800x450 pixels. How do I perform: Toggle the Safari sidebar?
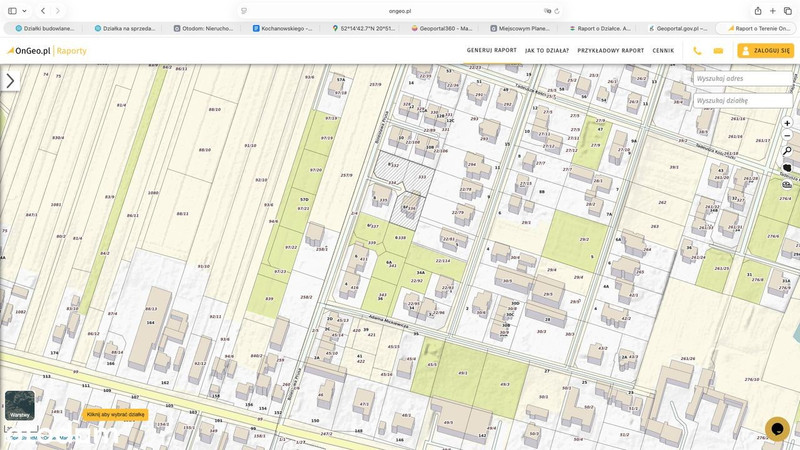[11, 11]
